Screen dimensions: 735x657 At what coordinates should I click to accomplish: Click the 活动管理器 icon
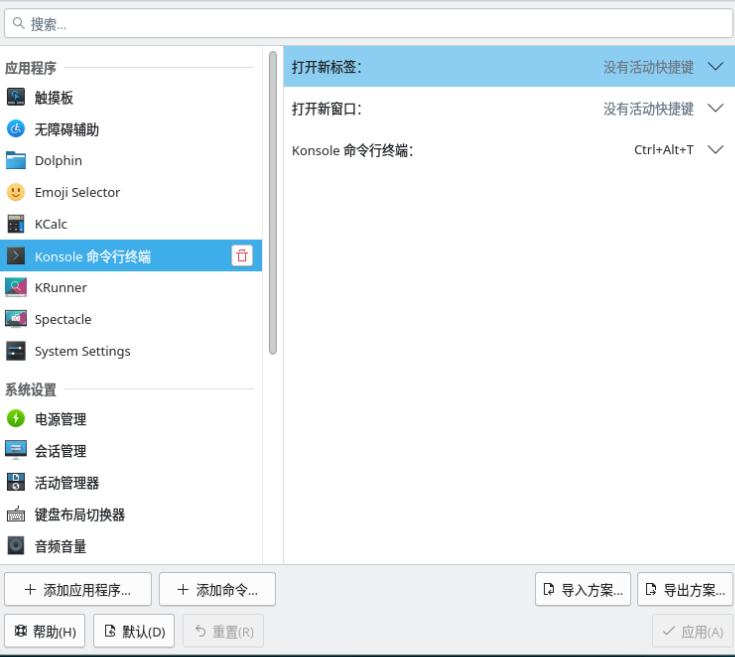[x=15, y=482]
